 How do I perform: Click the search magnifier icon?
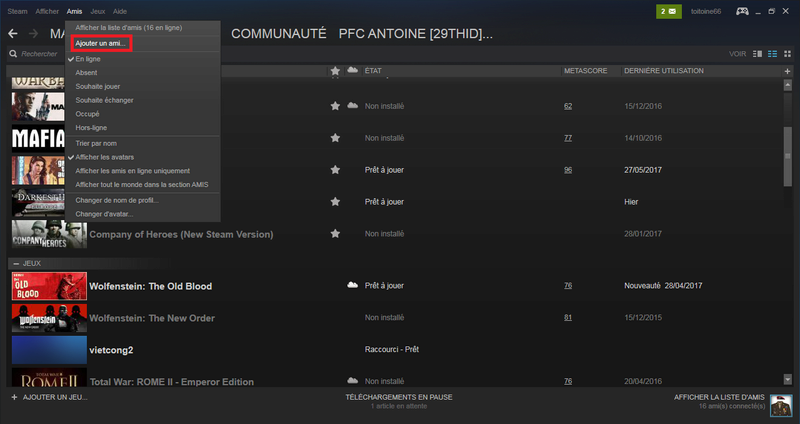[13, 54]
